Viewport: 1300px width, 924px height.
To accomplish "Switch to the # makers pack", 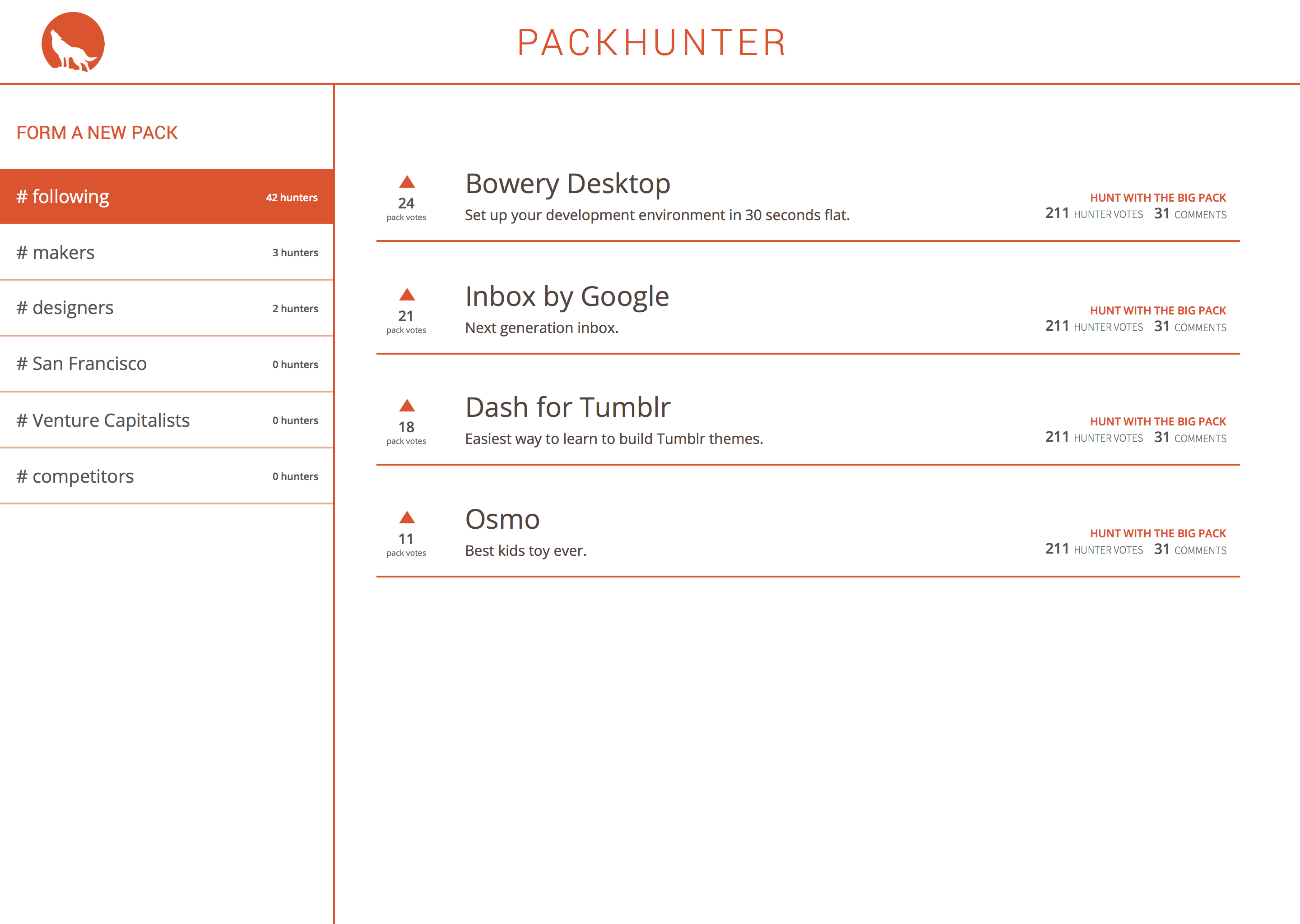I will pyautogui.click(x=166, y=252).
